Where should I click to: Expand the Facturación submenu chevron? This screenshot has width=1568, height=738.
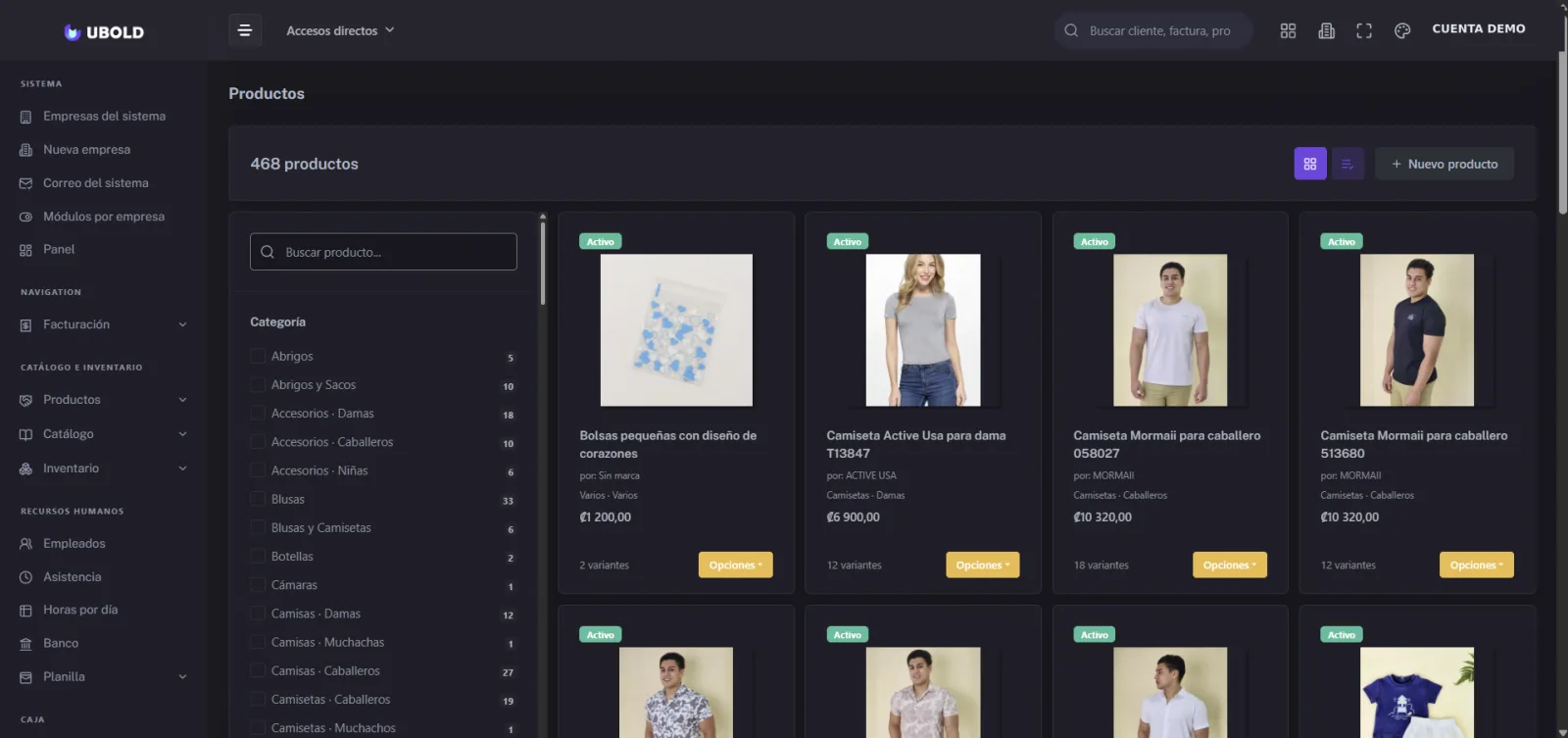[x=182, y=325]
